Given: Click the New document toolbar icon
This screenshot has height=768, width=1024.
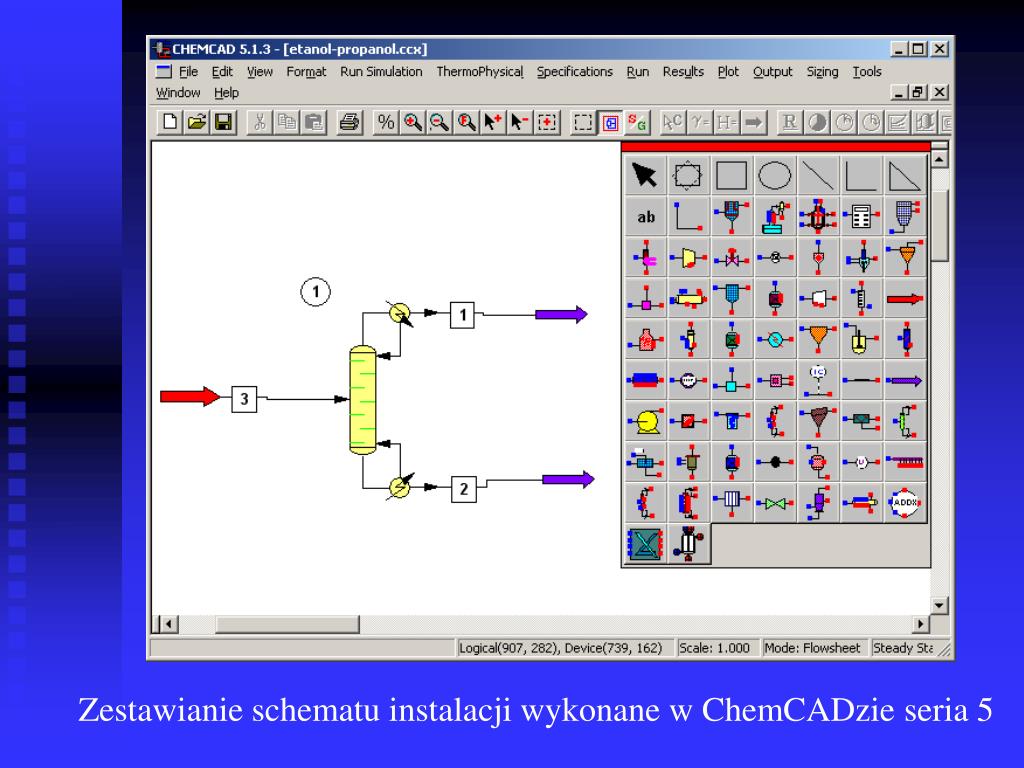Looking at the screenshot, I should 170,122.
